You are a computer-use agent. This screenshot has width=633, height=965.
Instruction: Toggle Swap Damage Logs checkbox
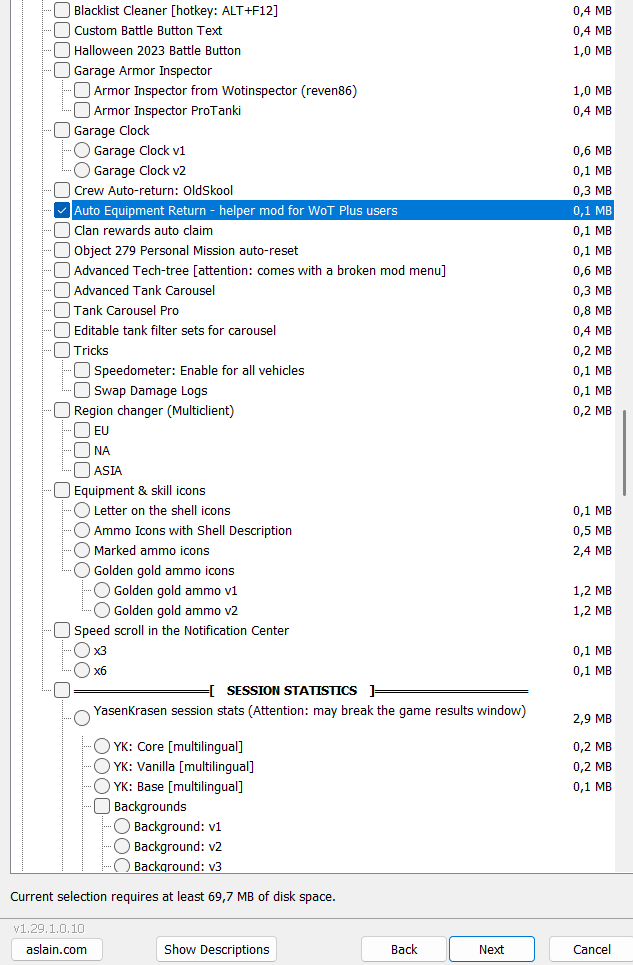click(x=82, y=390)
